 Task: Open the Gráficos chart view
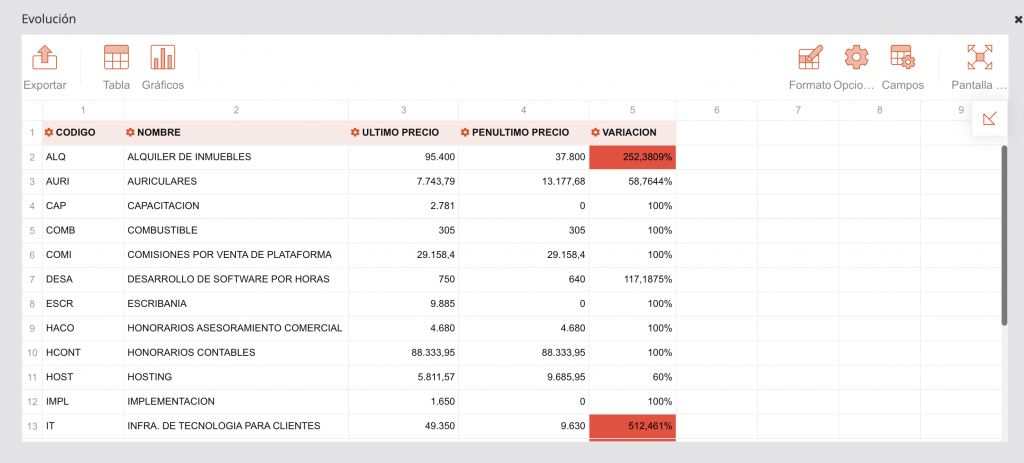click(163, 58)
